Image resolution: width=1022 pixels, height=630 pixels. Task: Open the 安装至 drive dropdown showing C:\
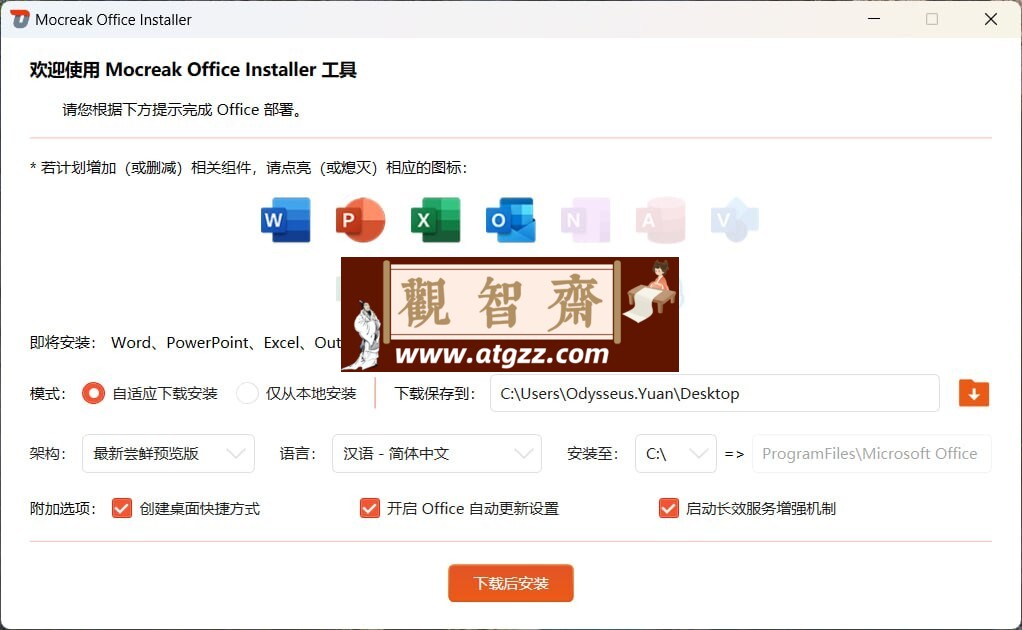point(676,453)
